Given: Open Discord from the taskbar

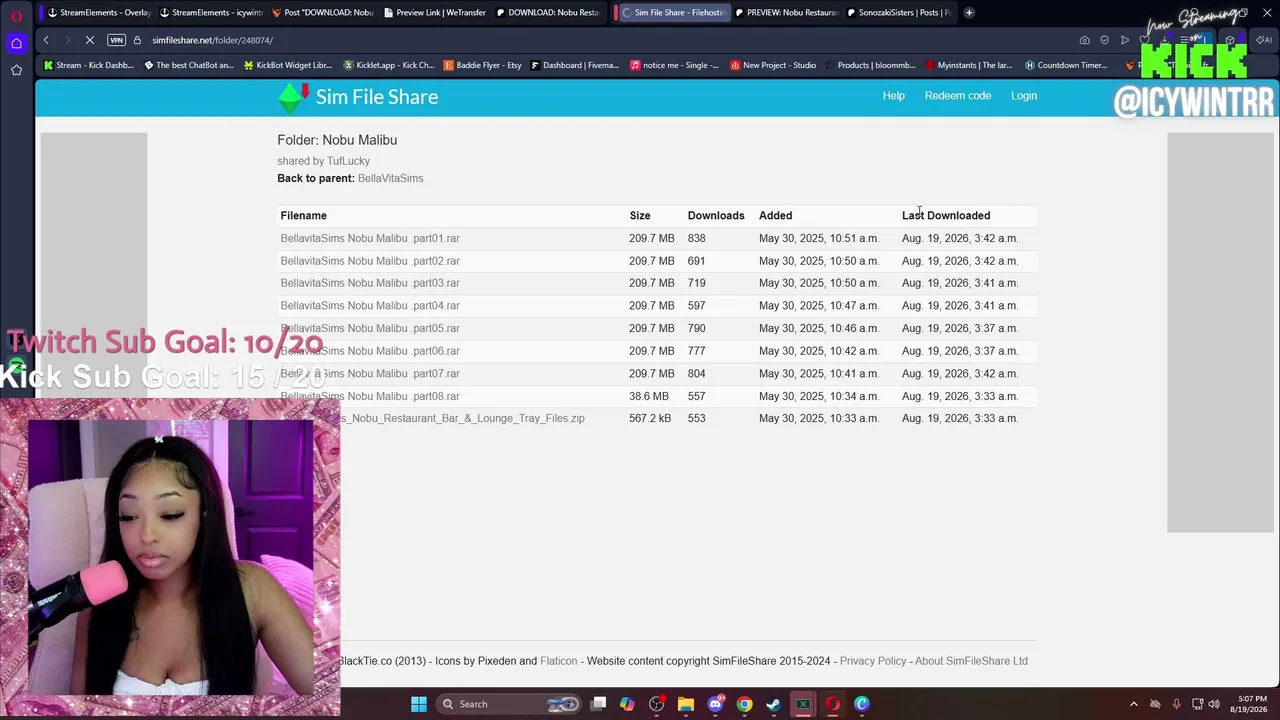Looking at the screenshot, I should (715, 704).
